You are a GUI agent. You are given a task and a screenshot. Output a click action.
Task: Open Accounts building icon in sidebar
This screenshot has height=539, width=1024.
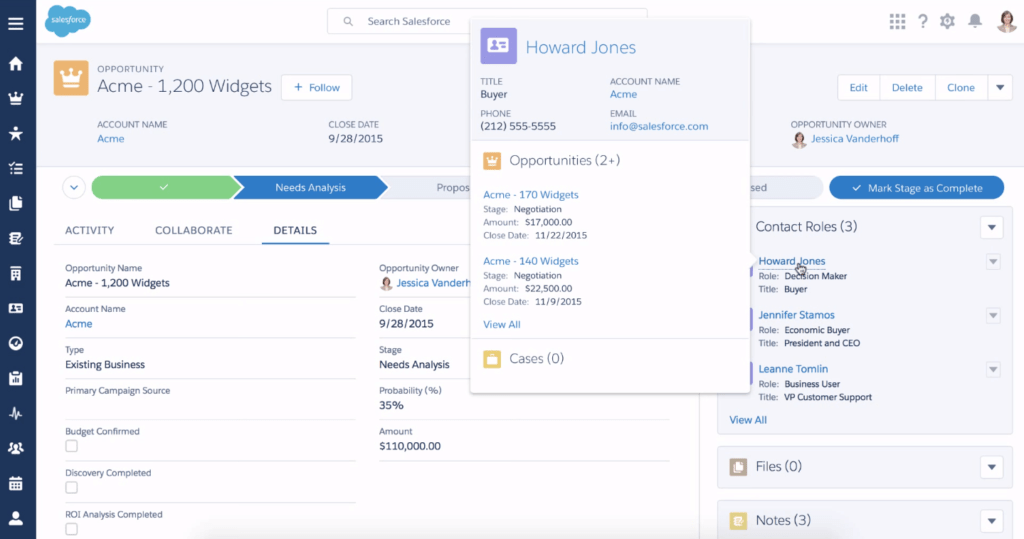(x=16, y=273)
